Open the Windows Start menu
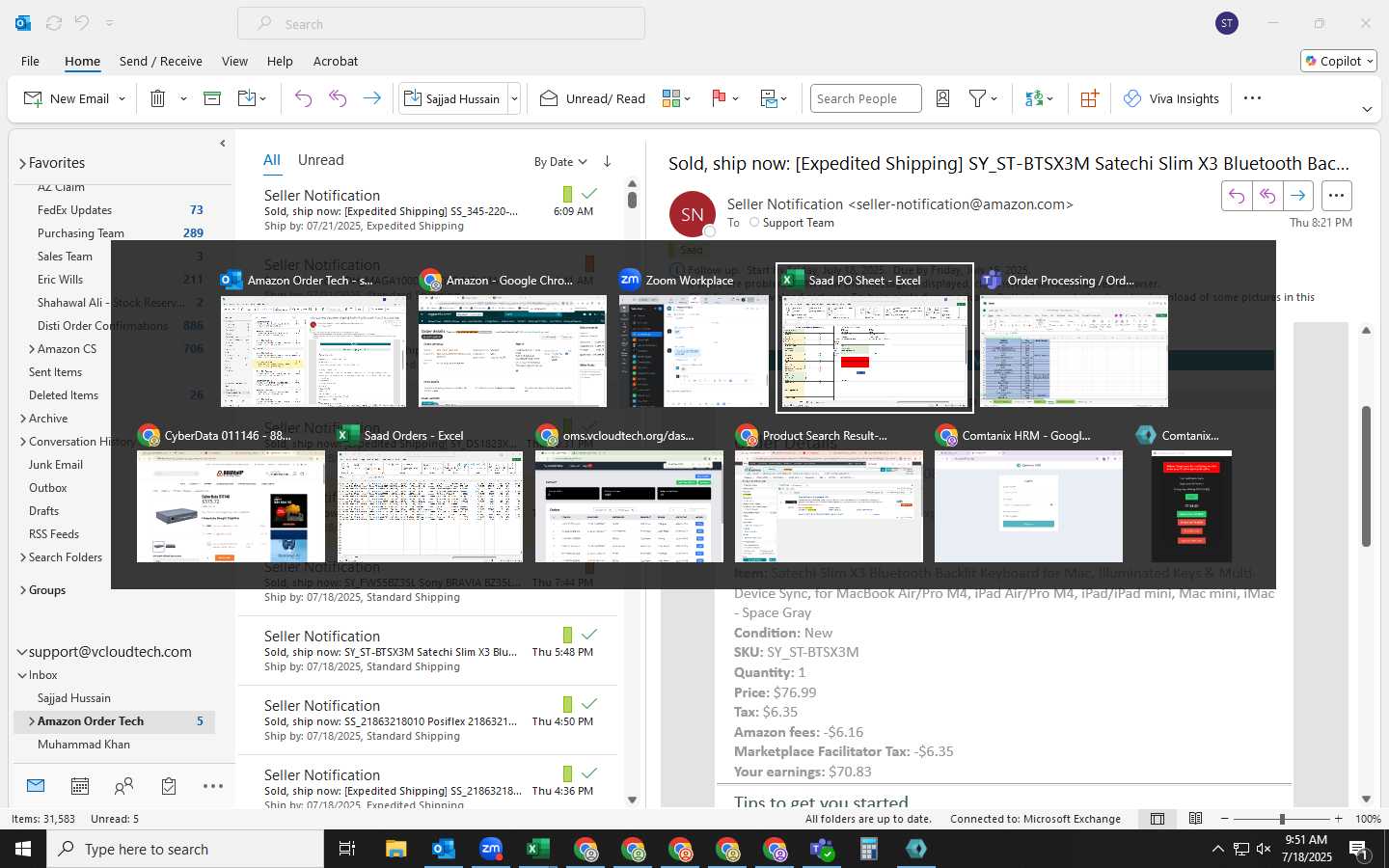 (x=23, y=849)
